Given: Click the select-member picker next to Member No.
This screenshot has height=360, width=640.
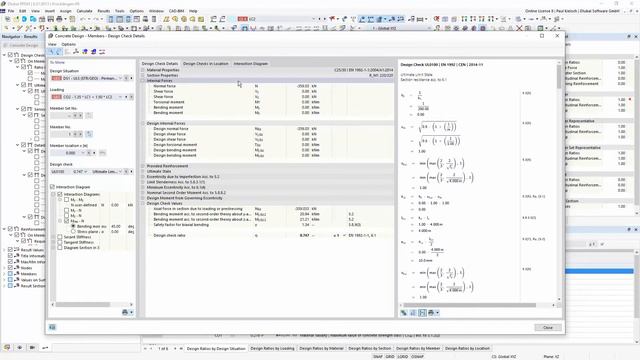Looking at the screenshot, I should 89,134.
